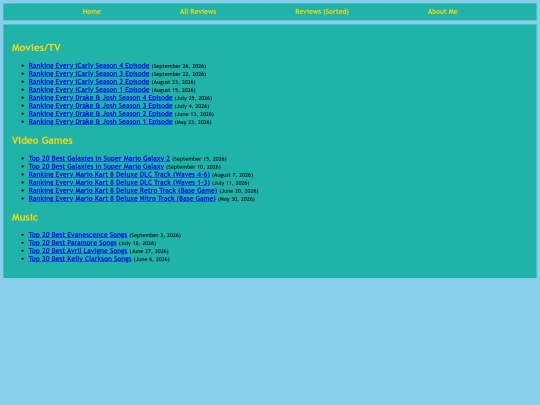Image resolution: width=540 pixels, height=405 pixels.
Task: Open Drake & Josh Season 4 ranking
Action: (101, 97)
